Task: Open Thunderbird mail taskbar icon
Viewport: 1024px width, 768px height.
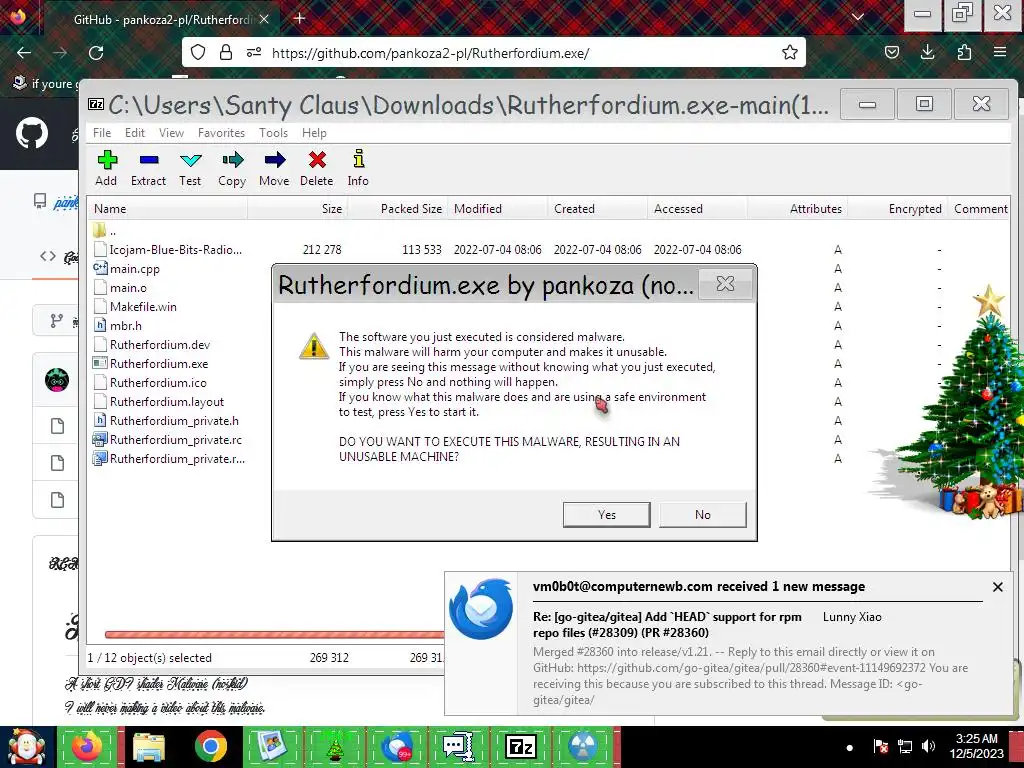Action: pyautogui.click(x=396, y=746)
